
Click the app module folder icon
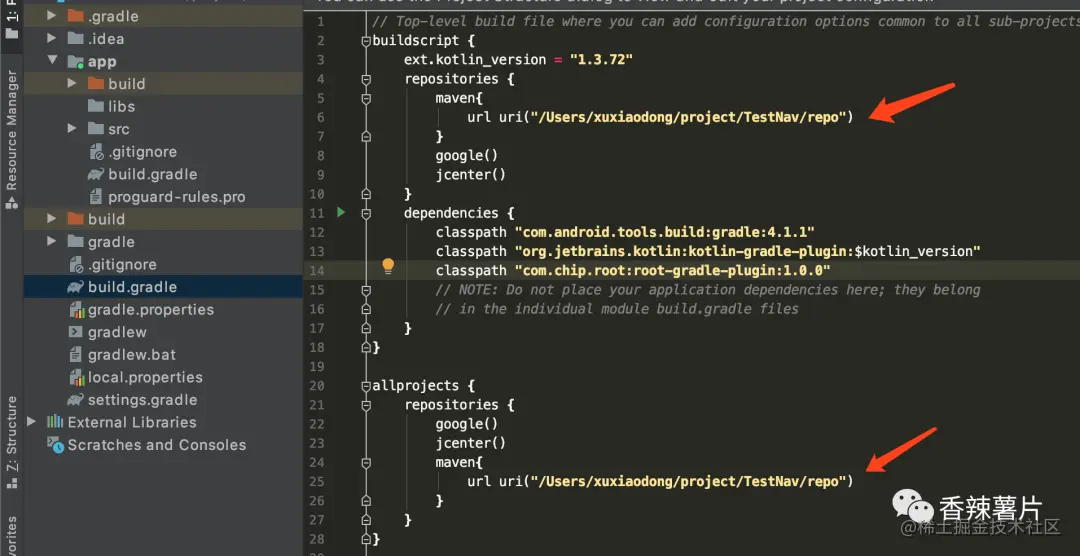[x=76, y=61]
